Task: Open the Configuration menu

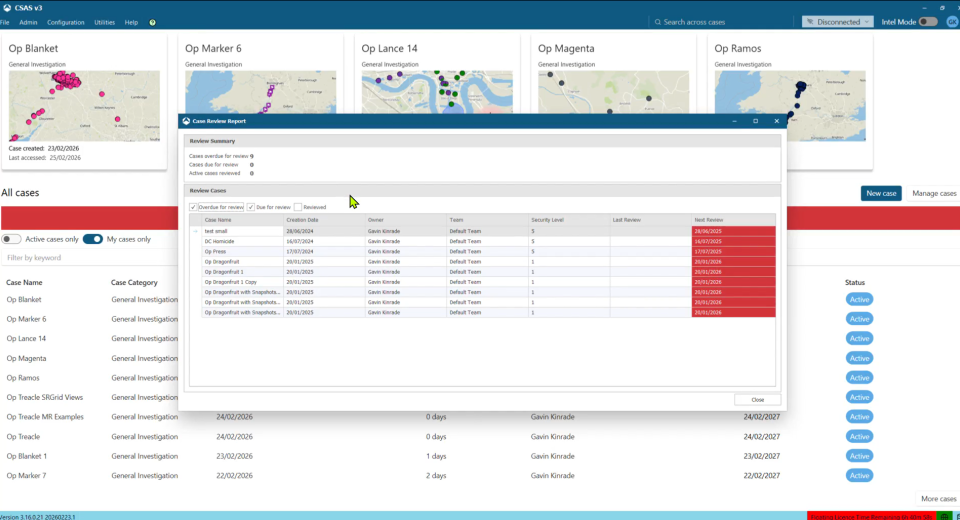Action: pos(66,22)
